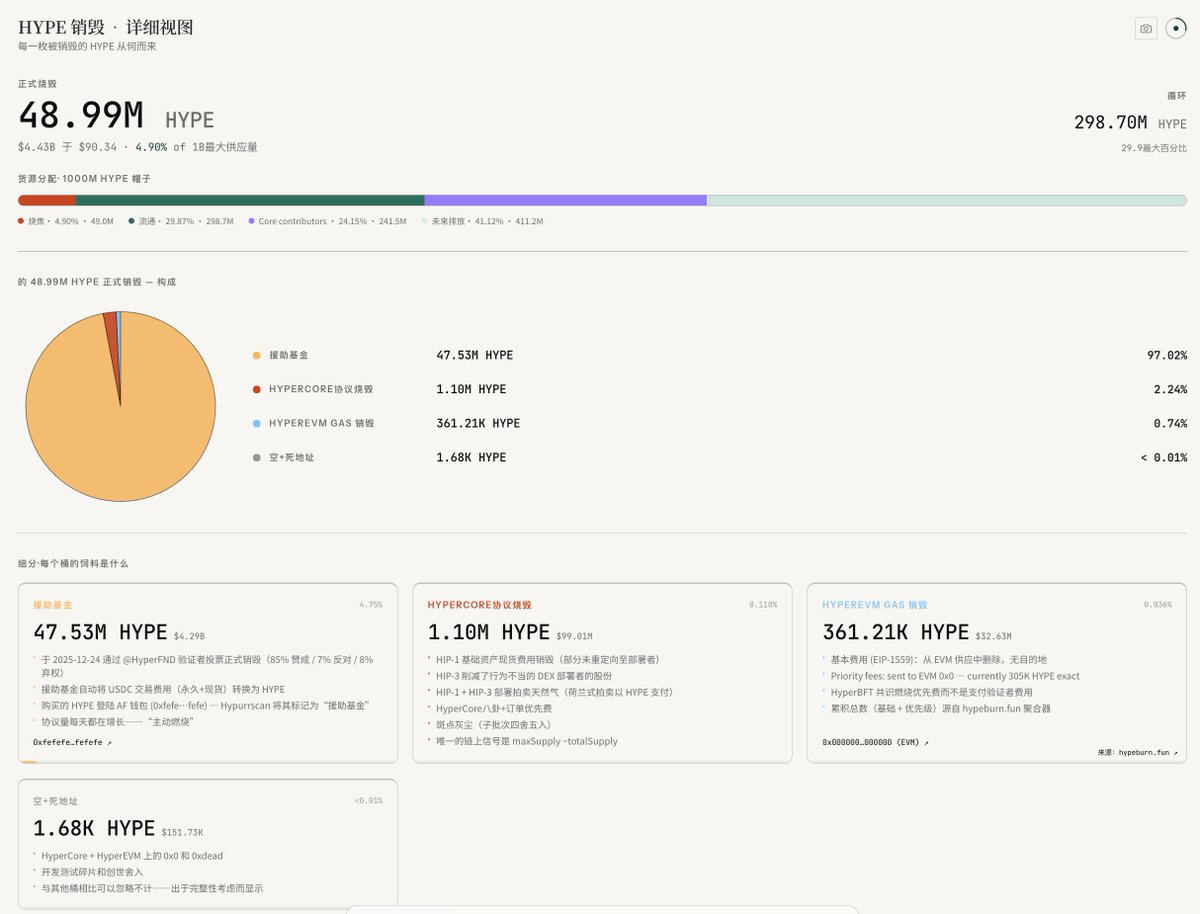This screenshot has width=1200, height=914.
Task: Click the HYPEREVM GAS 销毁 card title
Action: tap(874, 605)
